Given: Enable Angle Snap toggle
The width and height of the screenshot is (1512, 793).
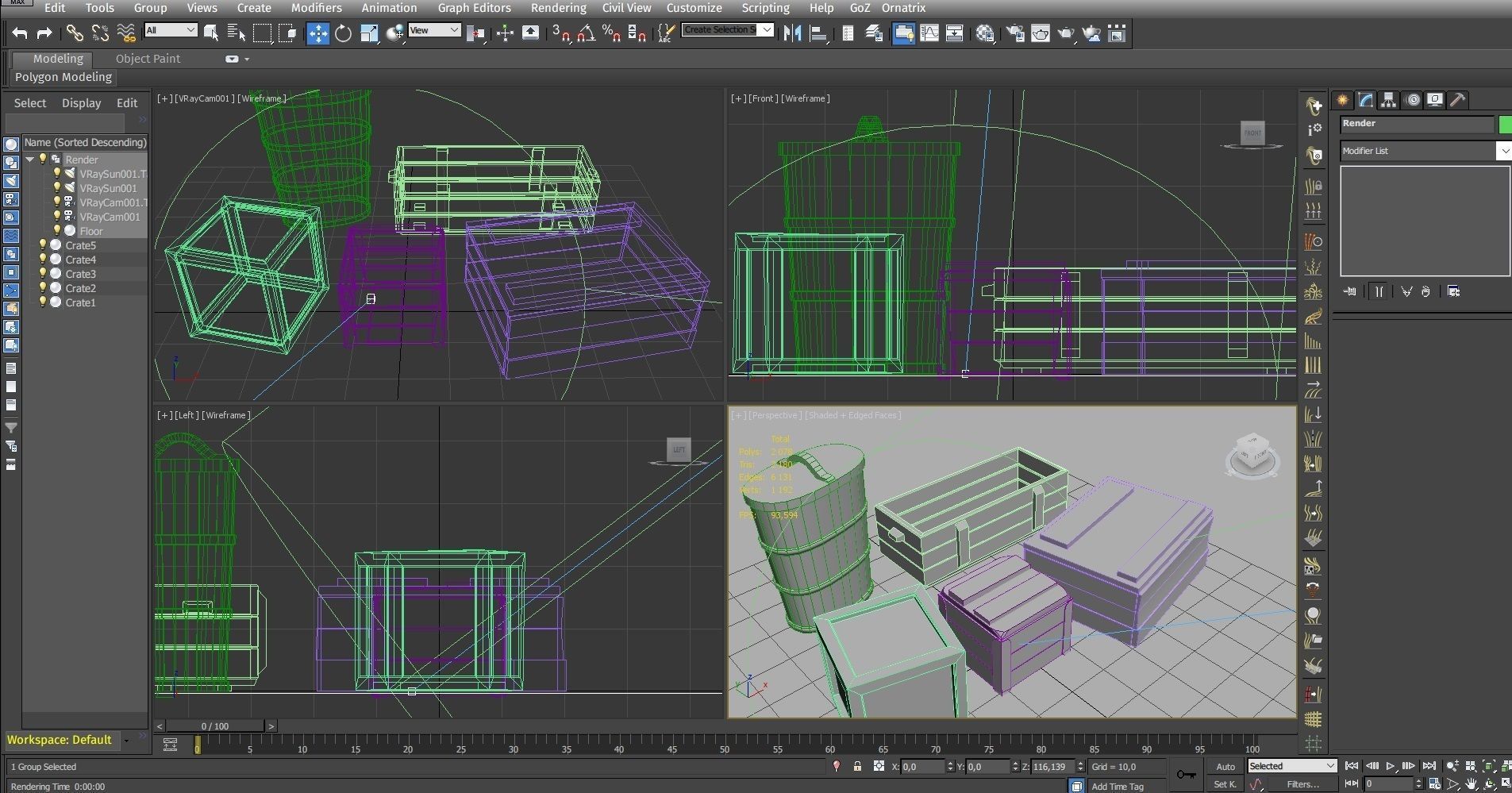Looking at the screenshot, I should tap(587, 33).
